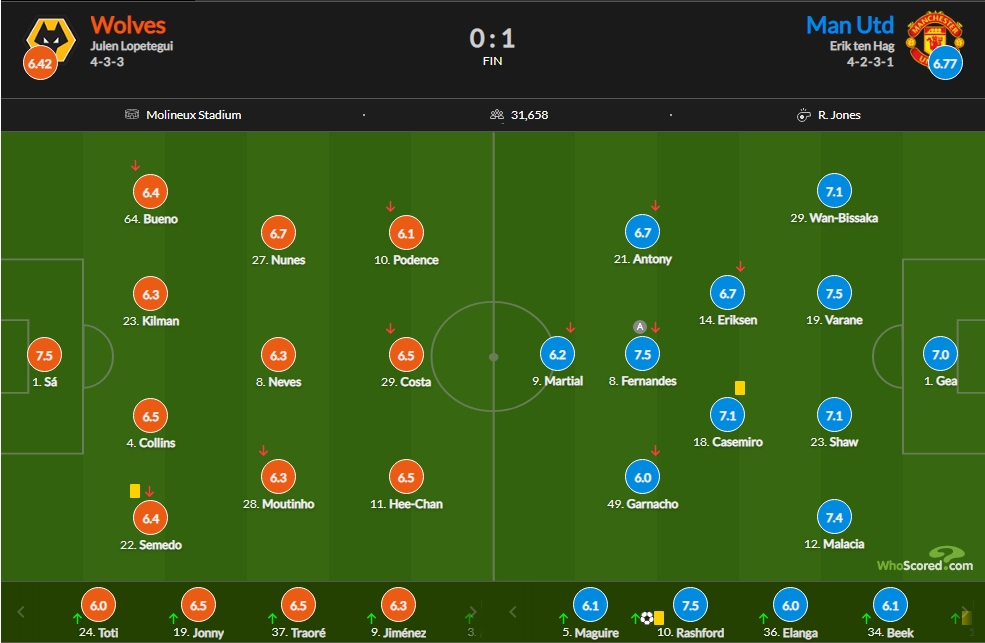This screenshot has width=985, height=643.
Task: Click the goal ball icon beside Rashford
Action: click(646, 618)
